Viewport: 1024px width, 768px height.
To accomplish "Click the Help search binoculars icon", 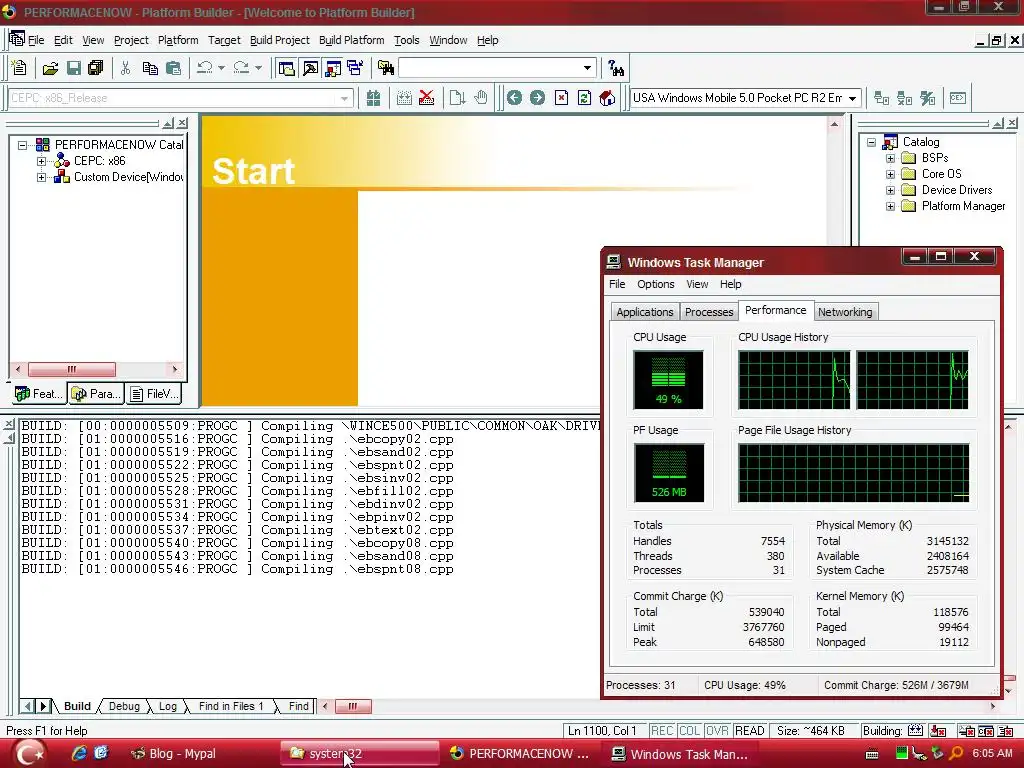I will [615, 68].
